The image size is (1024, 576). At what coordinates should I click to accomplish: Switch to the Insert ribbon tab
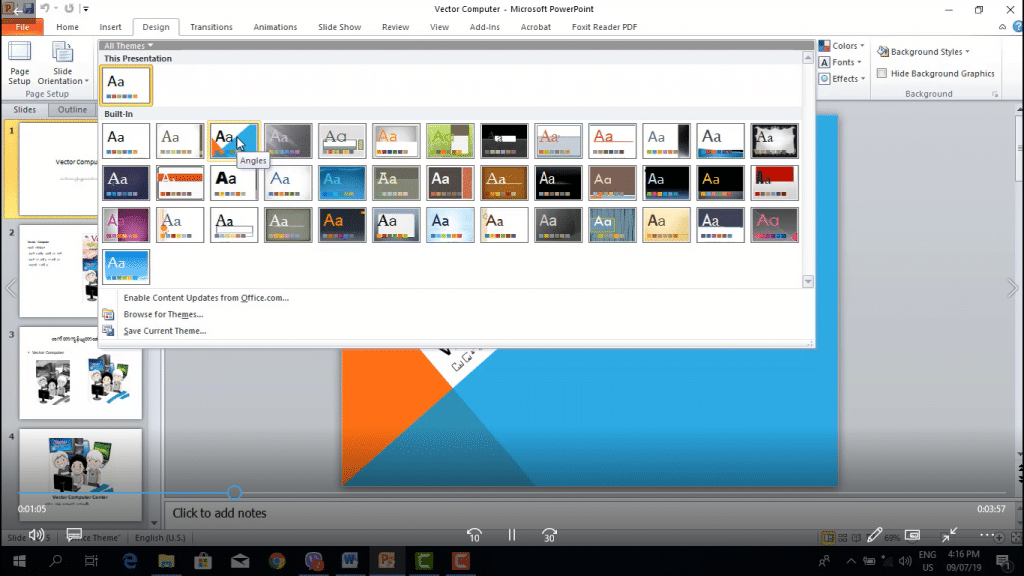pos(110,27)
